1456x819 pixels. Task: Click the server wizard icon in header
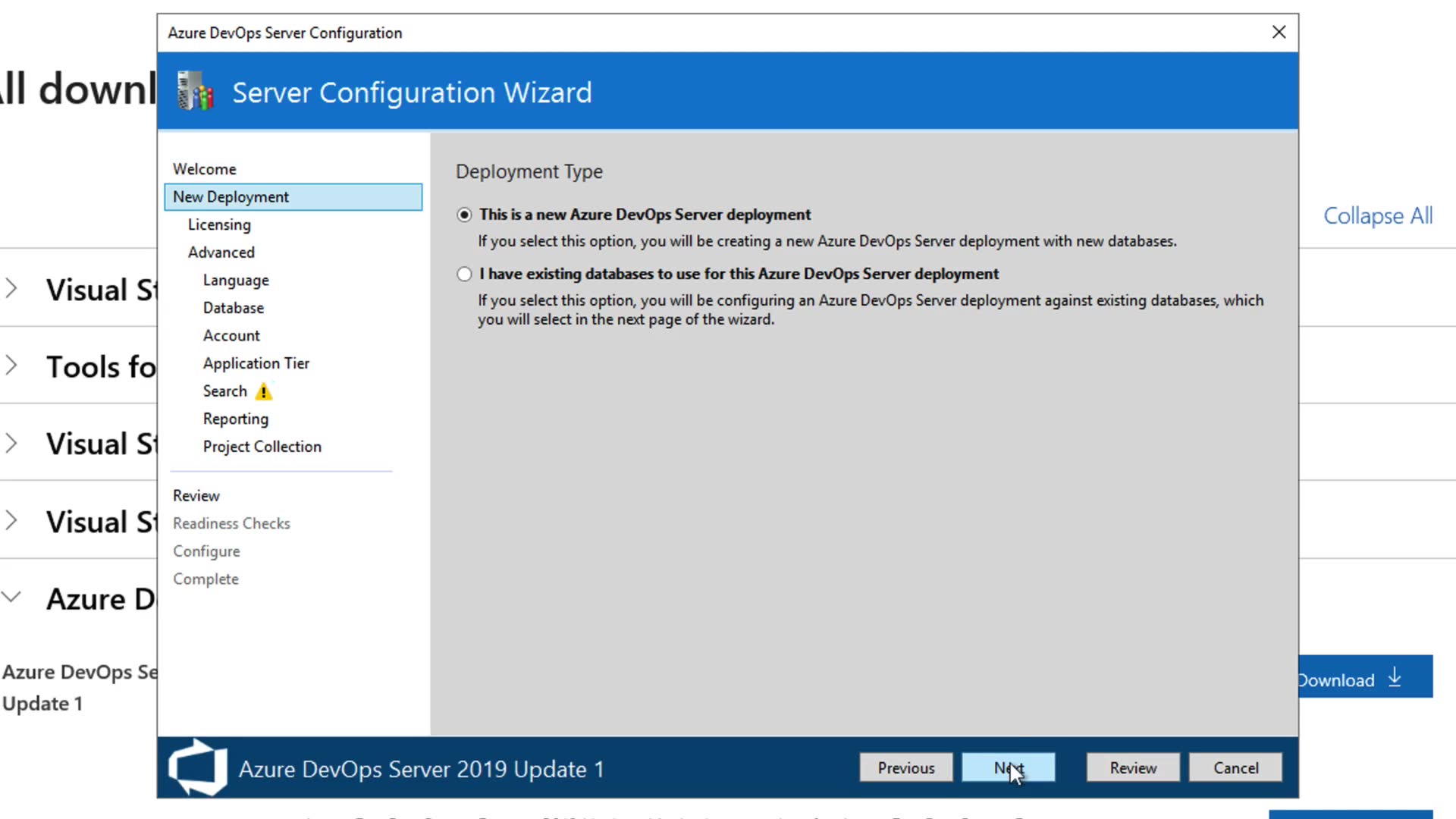point(195,91)
